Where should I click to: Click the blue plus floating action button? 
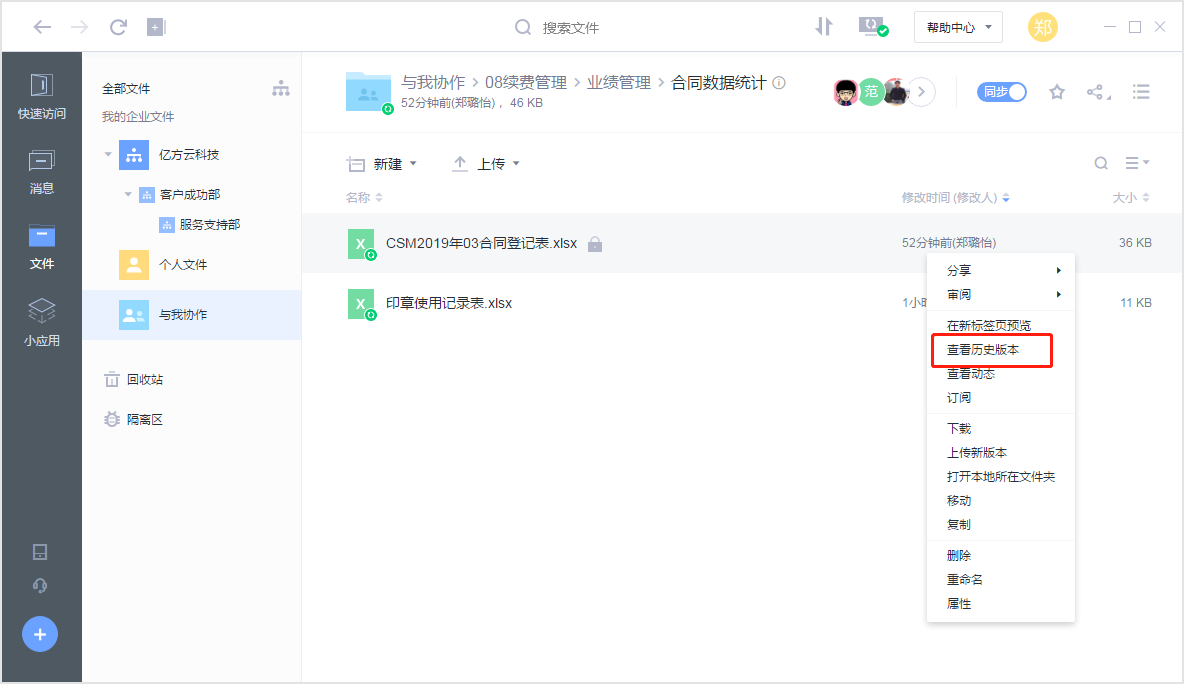[x=39, y=634]
